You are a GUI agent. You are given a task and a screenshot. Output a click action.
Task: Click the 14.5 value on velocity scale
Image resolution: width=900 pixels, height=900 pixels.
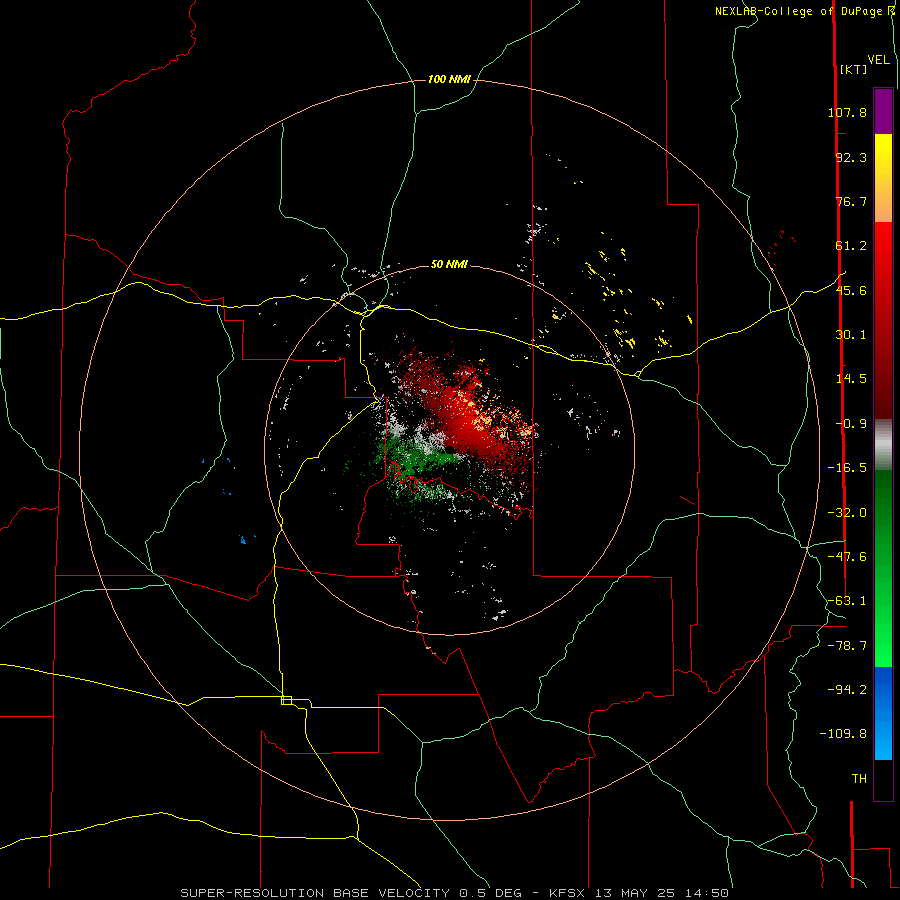pyautogui.click(x=851, y=379)
